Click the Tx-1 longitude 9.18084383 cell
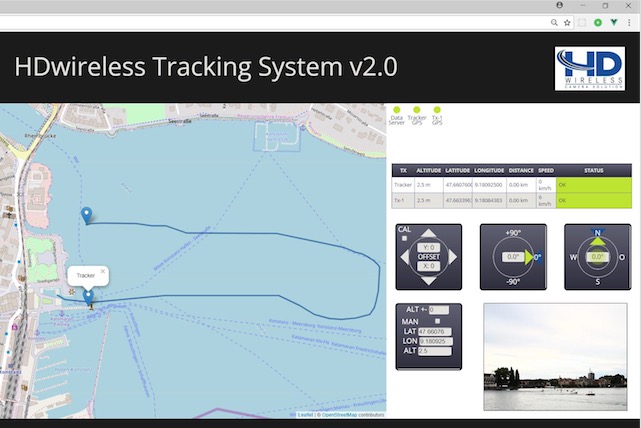Viewport: 641px width, 428px height. coord(489,200)
